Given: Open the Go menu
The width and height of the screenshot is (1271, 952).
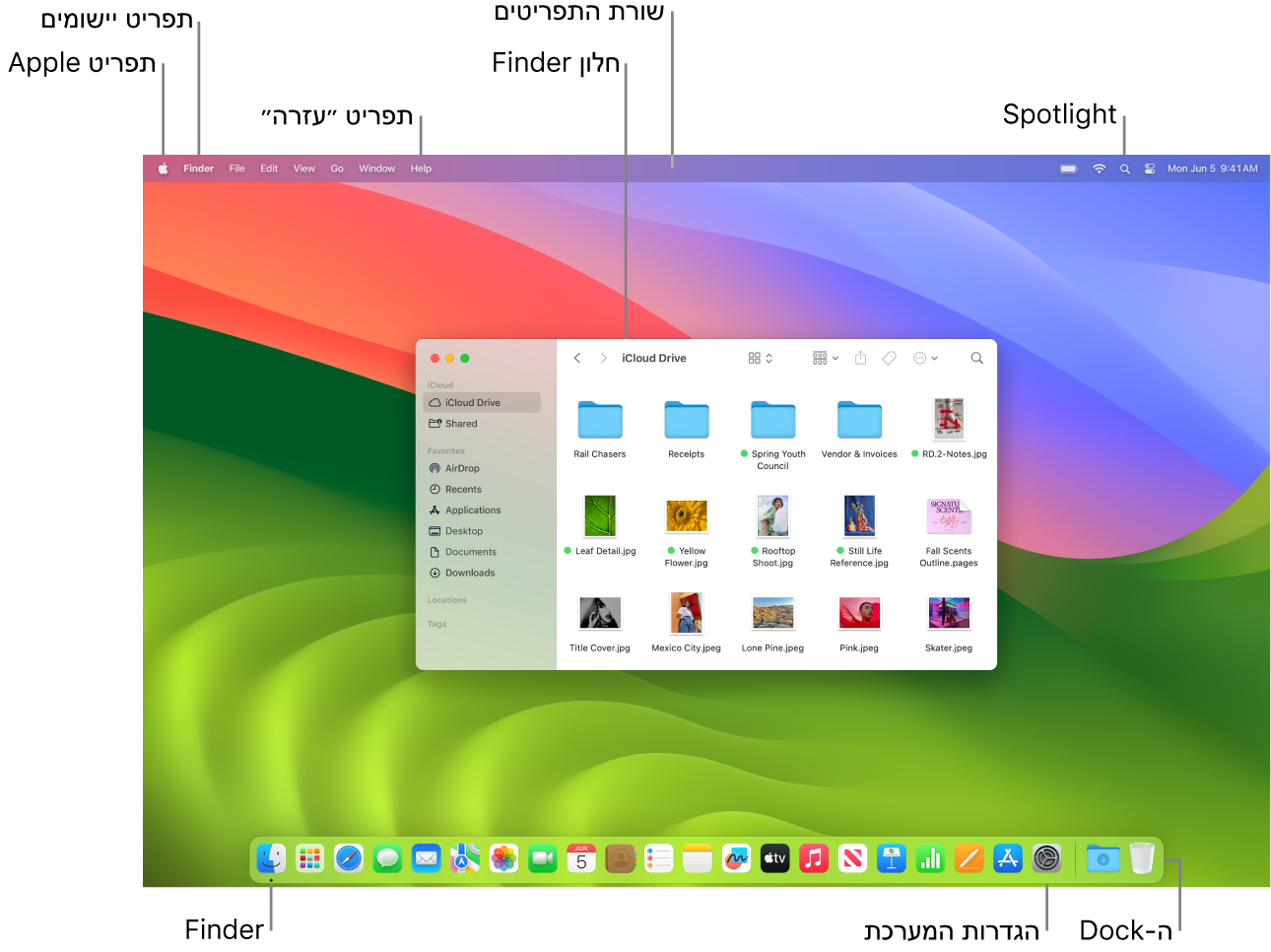Looking at the screenshot, I should click(x=337, y=169).
